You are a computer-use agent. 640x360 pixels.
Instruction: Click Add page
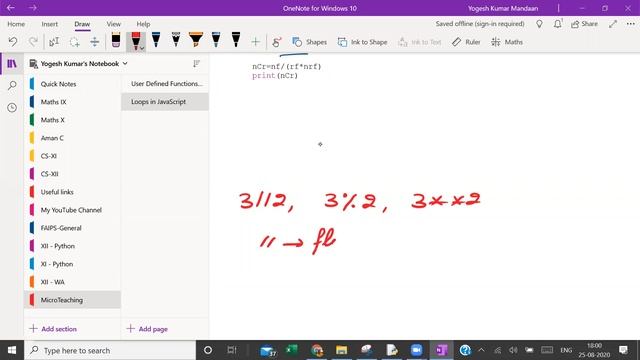[x=147, y=329]
